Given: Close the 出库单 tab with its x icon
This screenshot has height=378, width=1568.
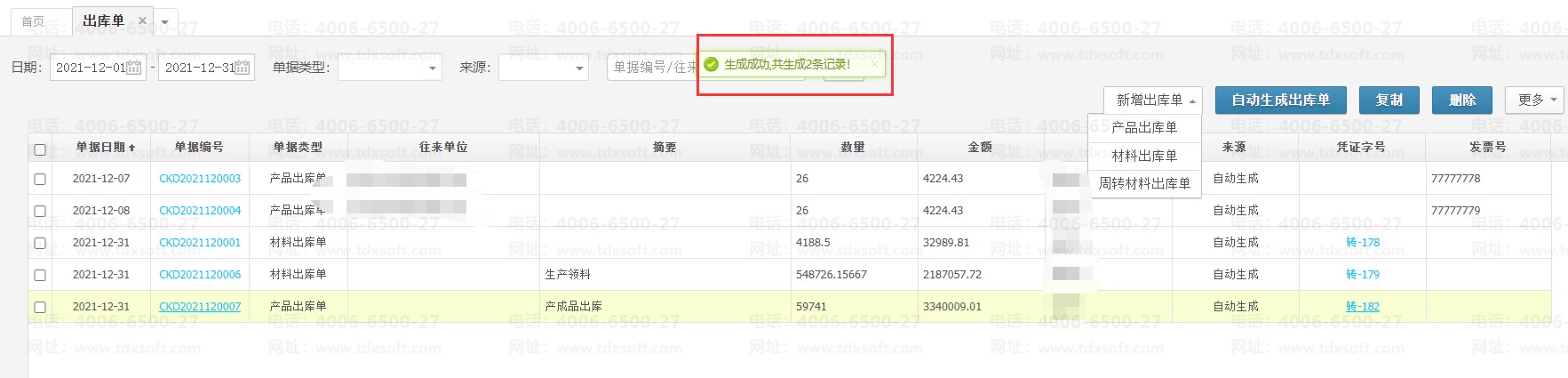Looking at the screenshot, I should 142,20.
